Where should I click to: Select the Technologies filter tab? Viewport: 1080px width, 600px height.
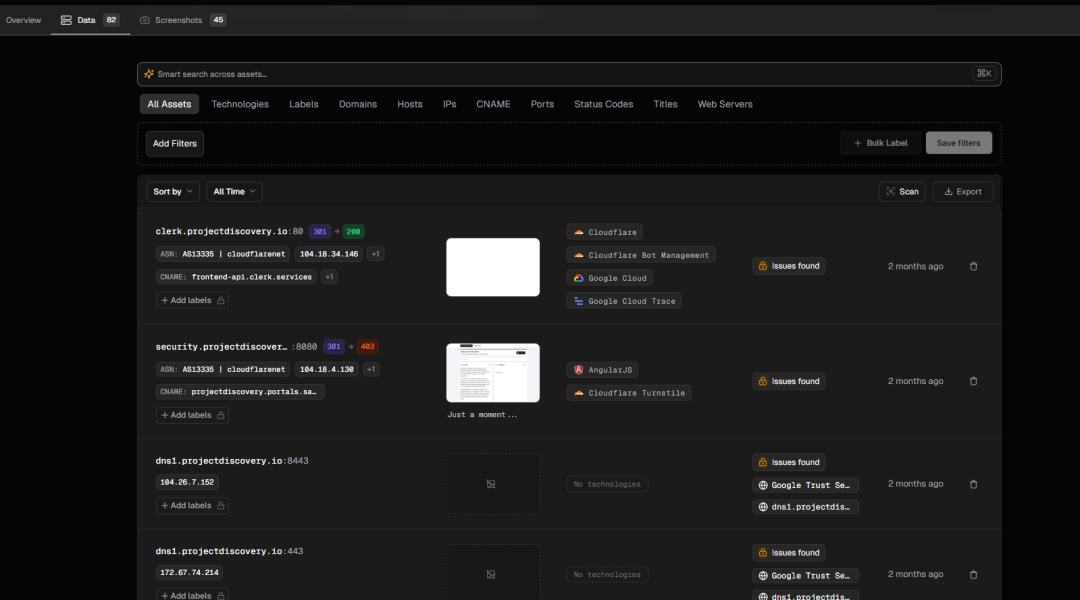point(240,104)
